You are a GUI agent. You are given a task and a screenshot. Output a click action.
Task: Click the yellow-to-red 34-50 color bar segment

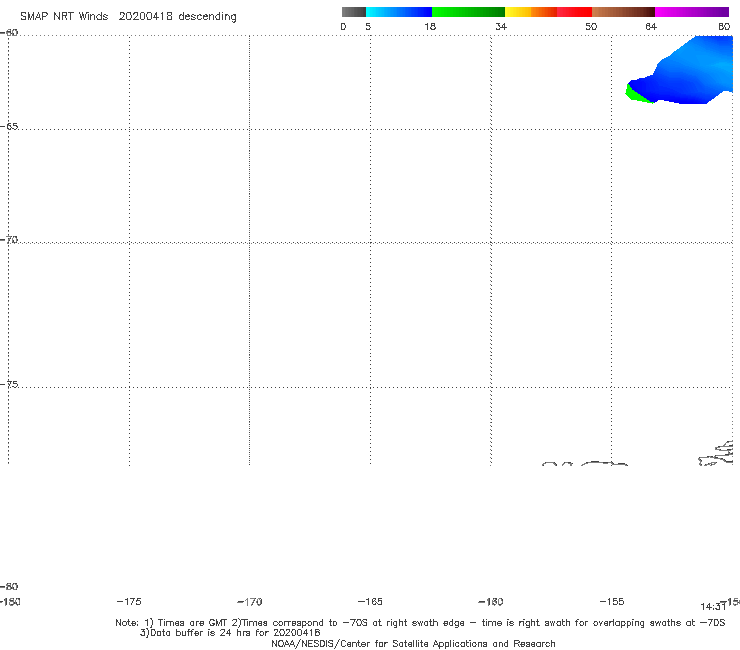click(x=548, y=12)
